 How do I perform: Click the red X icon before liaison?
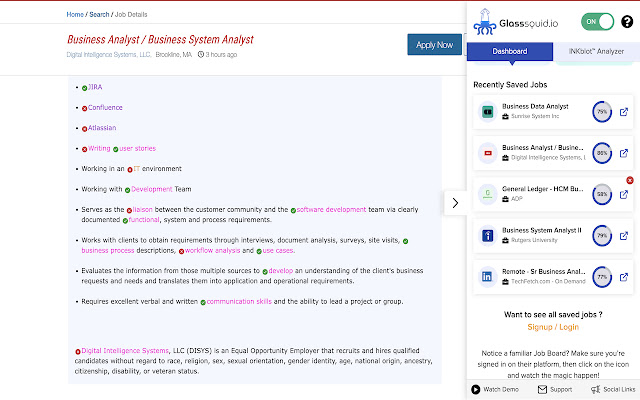129,210
